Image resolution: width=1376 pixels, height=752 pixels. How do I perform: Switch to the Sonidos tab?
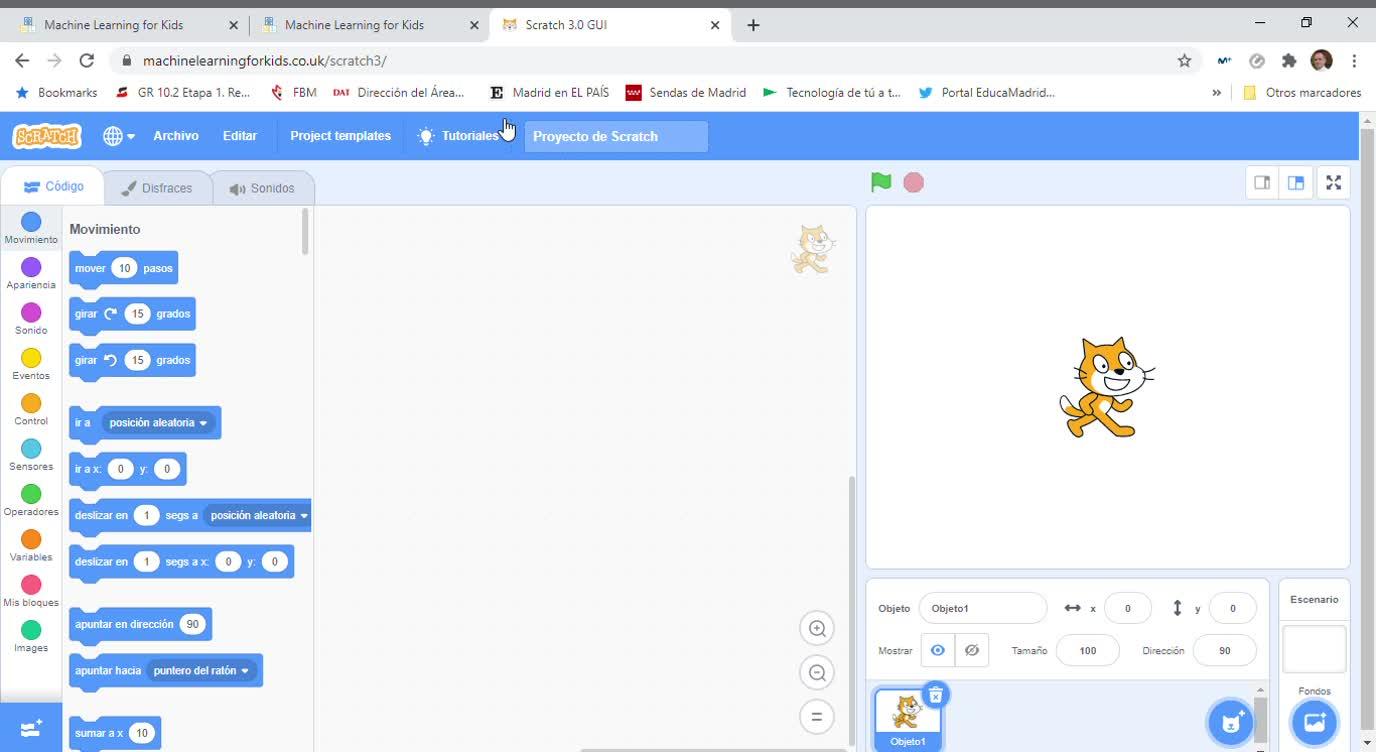[x=262, y=188]
